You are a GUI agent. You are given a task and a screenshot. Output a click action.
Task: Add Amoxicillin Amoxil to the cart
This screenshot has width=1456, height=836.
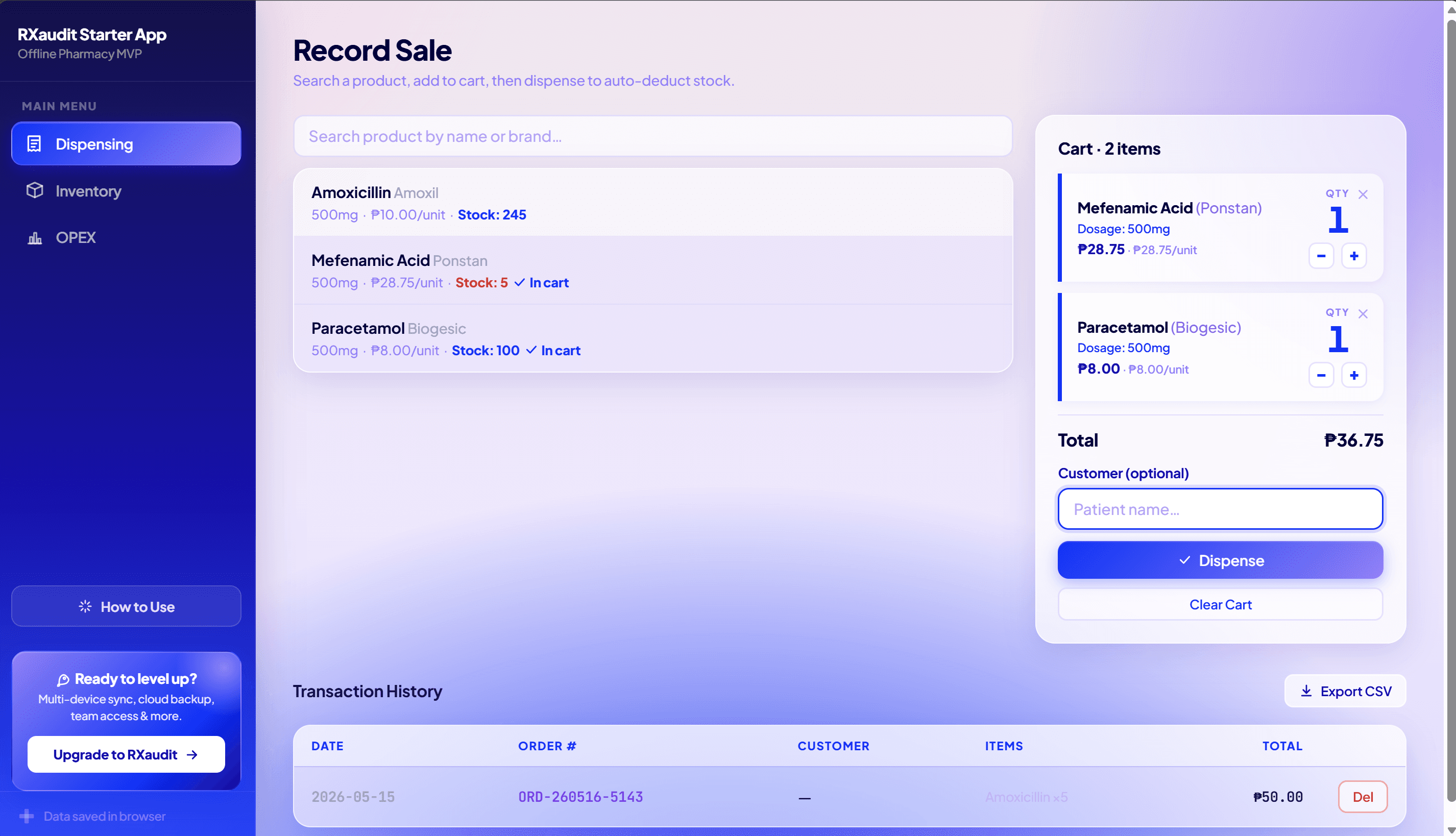[652, 203]
